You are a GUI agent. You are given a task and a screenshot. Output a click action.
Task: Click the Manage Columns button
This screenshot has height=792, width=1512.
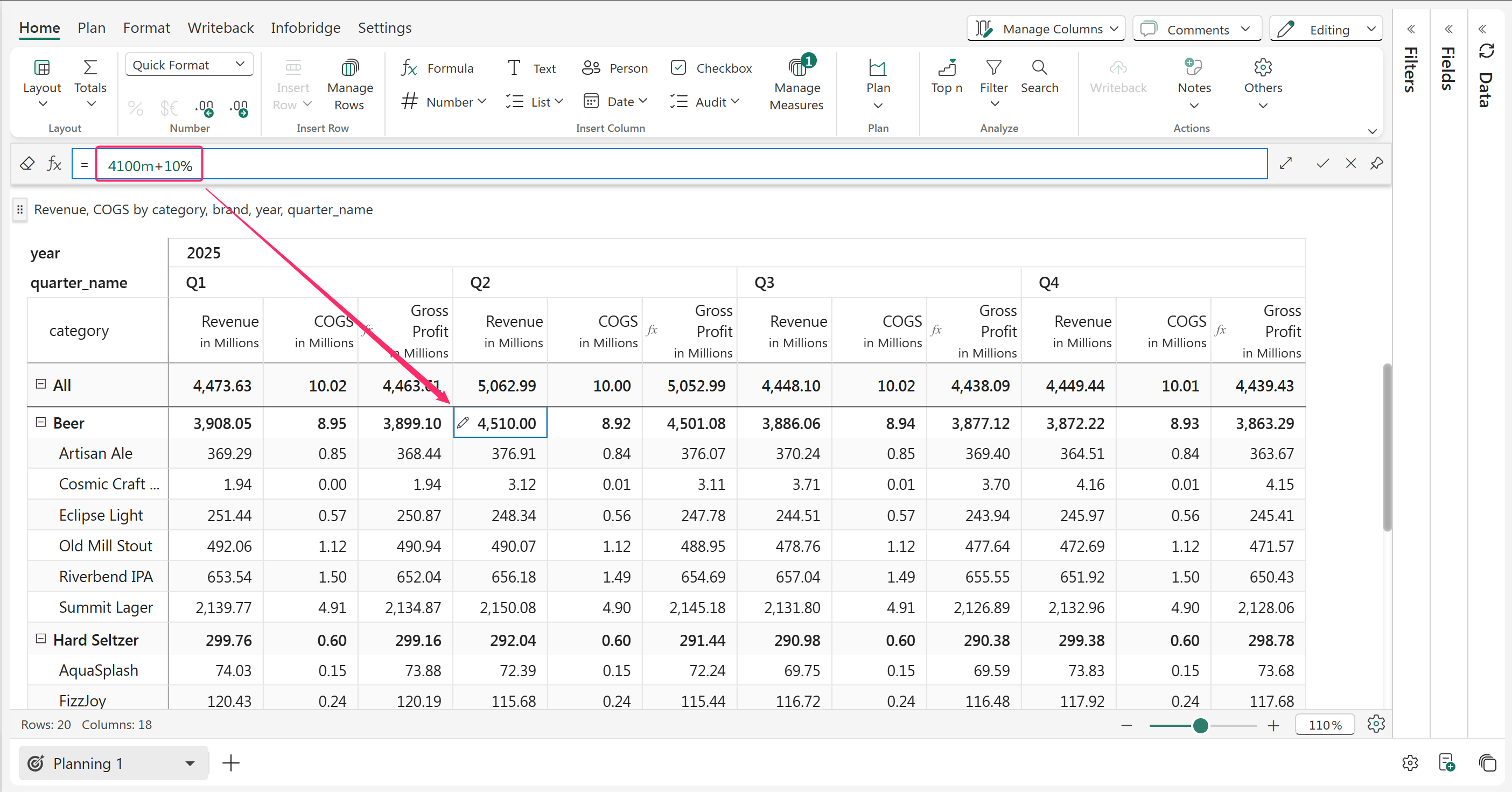click(x=1045, y=30)
